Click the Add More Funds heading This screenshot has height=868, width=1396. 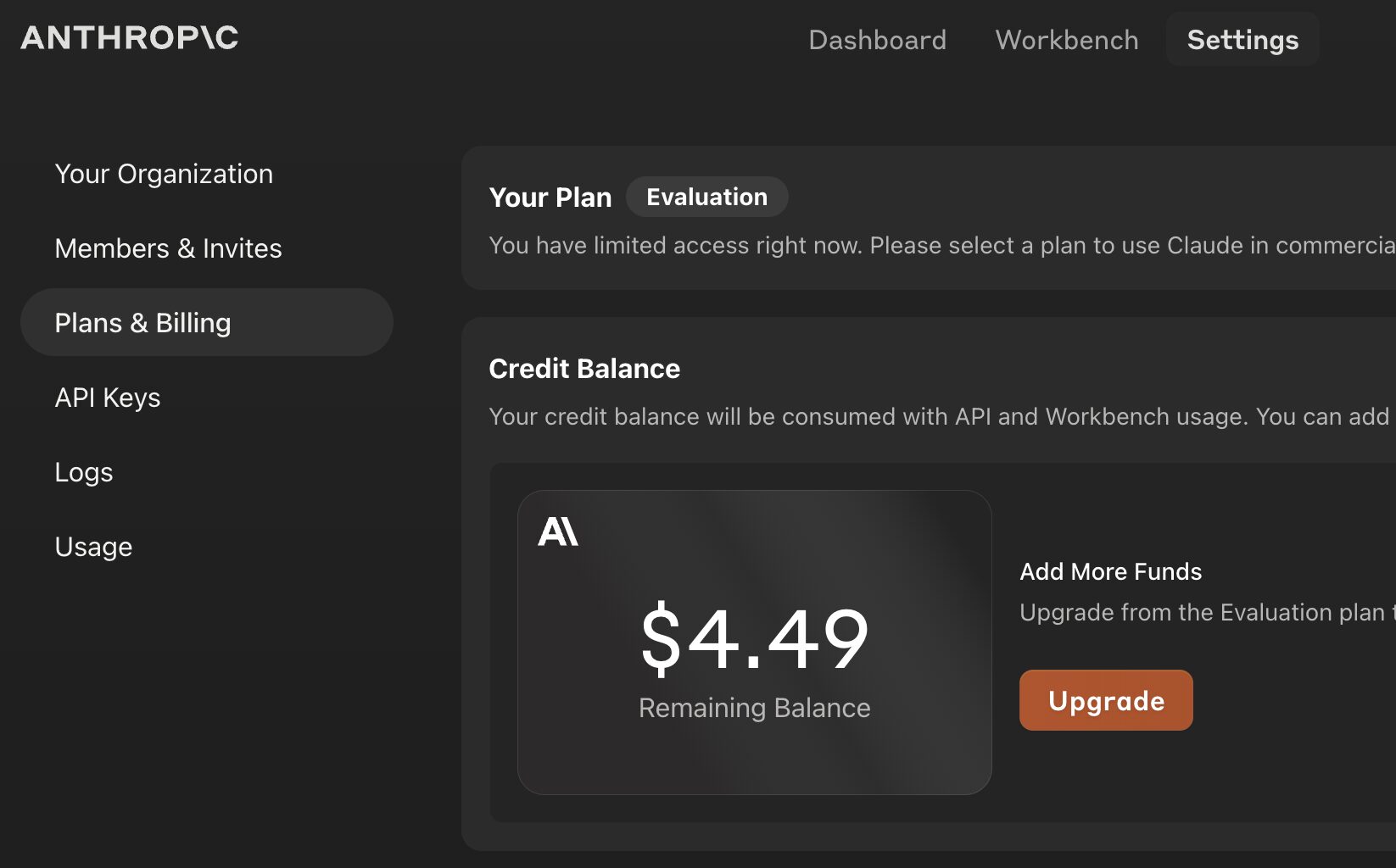pos(1110,572)
